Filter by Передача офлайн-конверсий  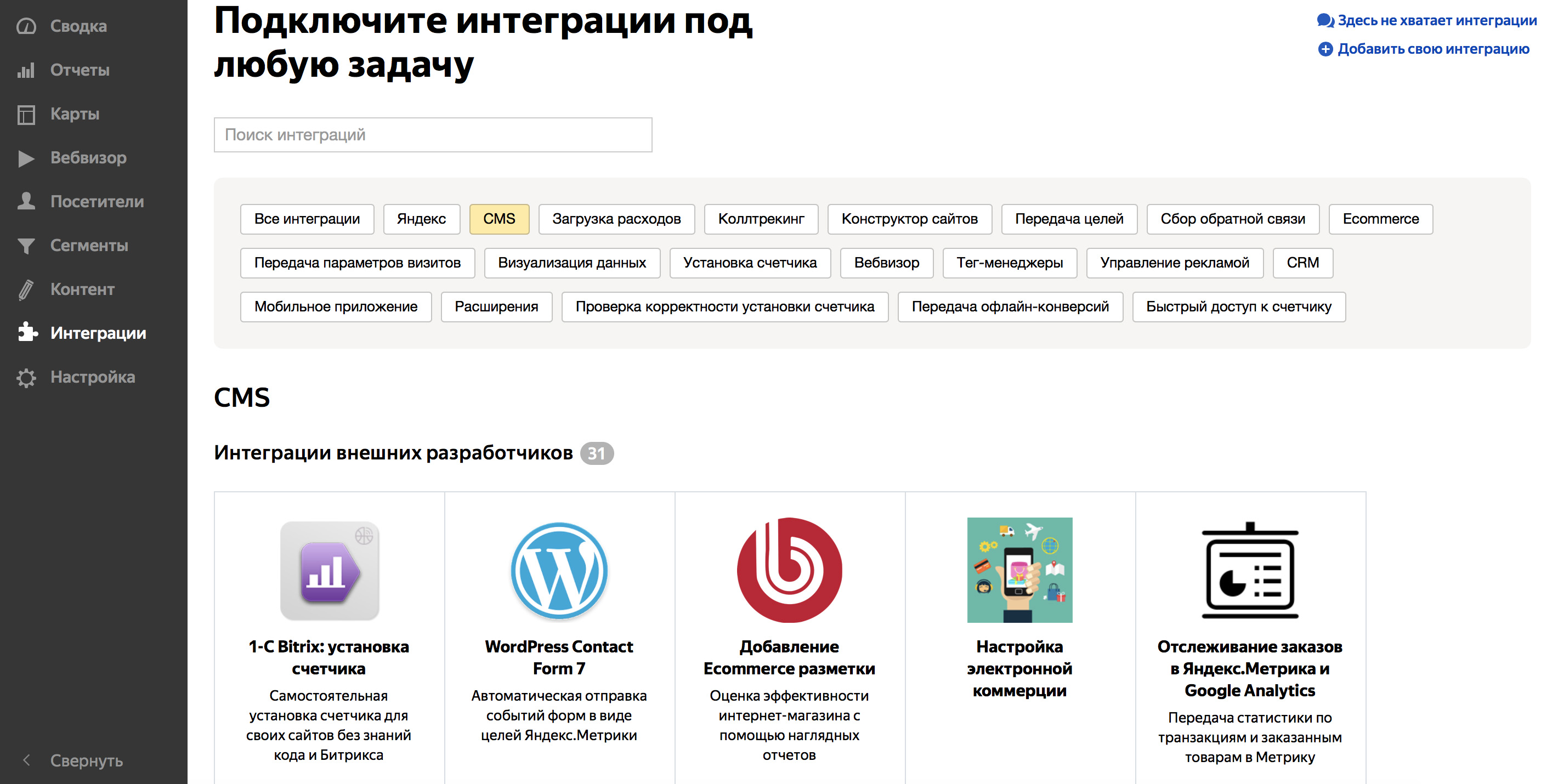(x=1010, y=307)
